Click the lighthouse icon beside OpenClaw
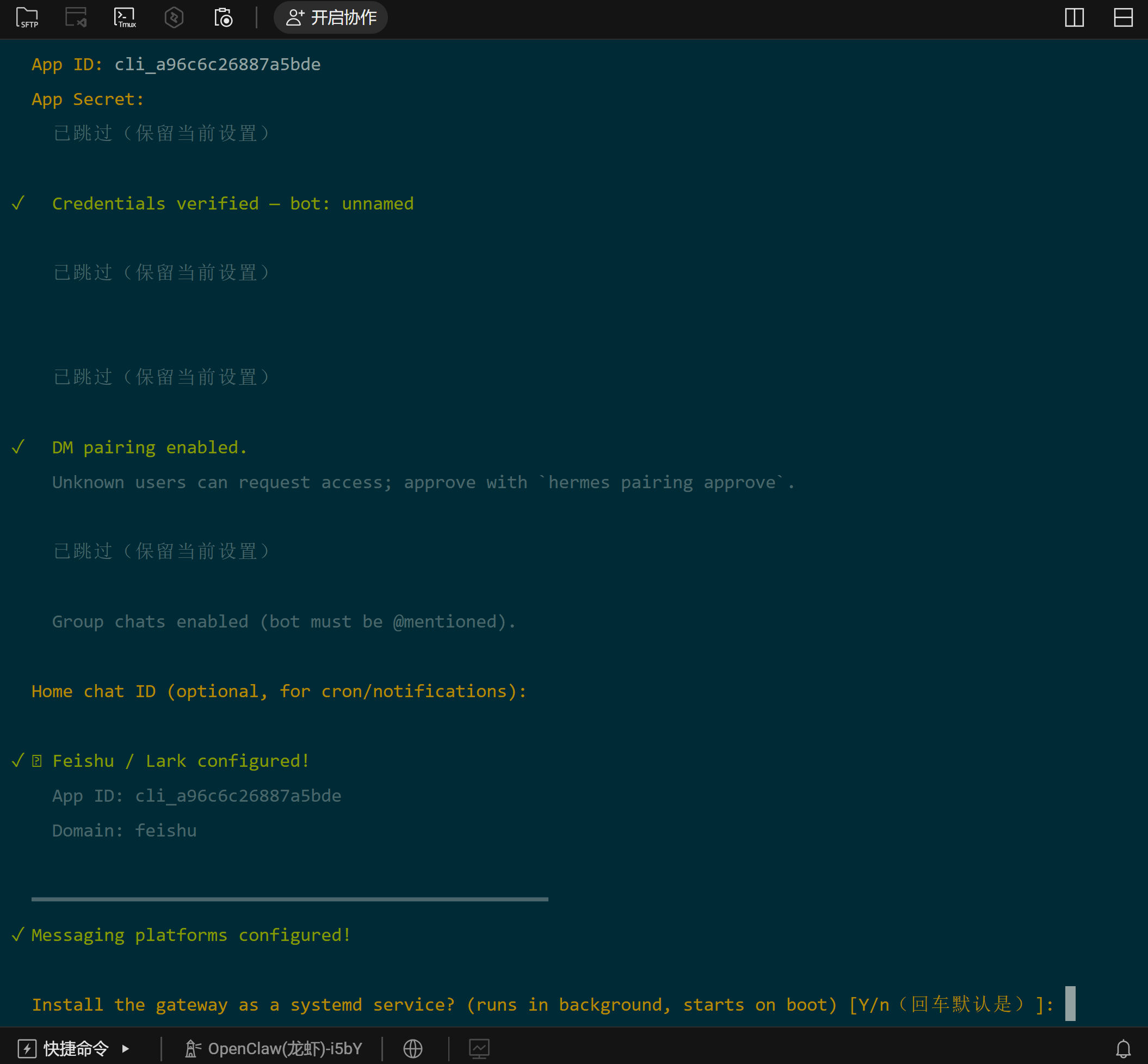The width and height of the screenshot is (1148, 1064). click(x=192, y=1048)
